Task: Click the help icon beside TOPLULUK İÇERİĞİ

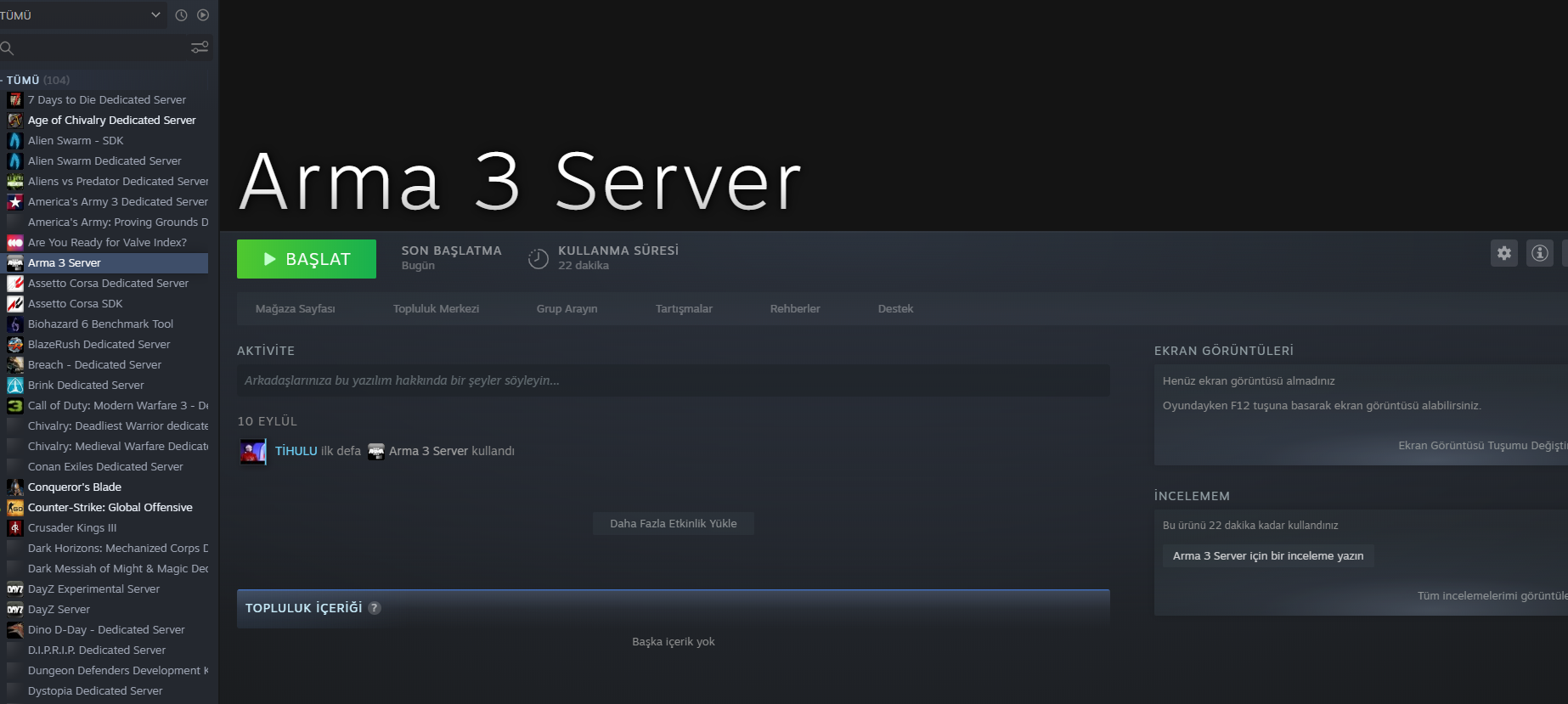Action: [x=375, y=608]
